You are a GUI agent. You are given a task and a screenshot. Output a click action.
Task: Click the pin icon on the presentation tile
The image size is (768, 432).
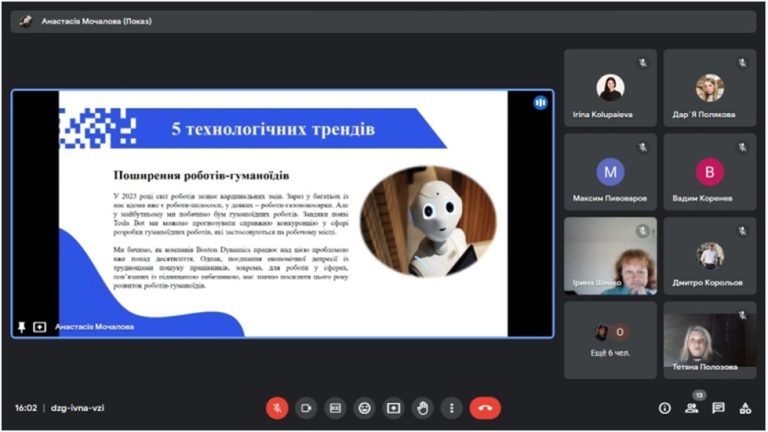[x=22, y=327]
